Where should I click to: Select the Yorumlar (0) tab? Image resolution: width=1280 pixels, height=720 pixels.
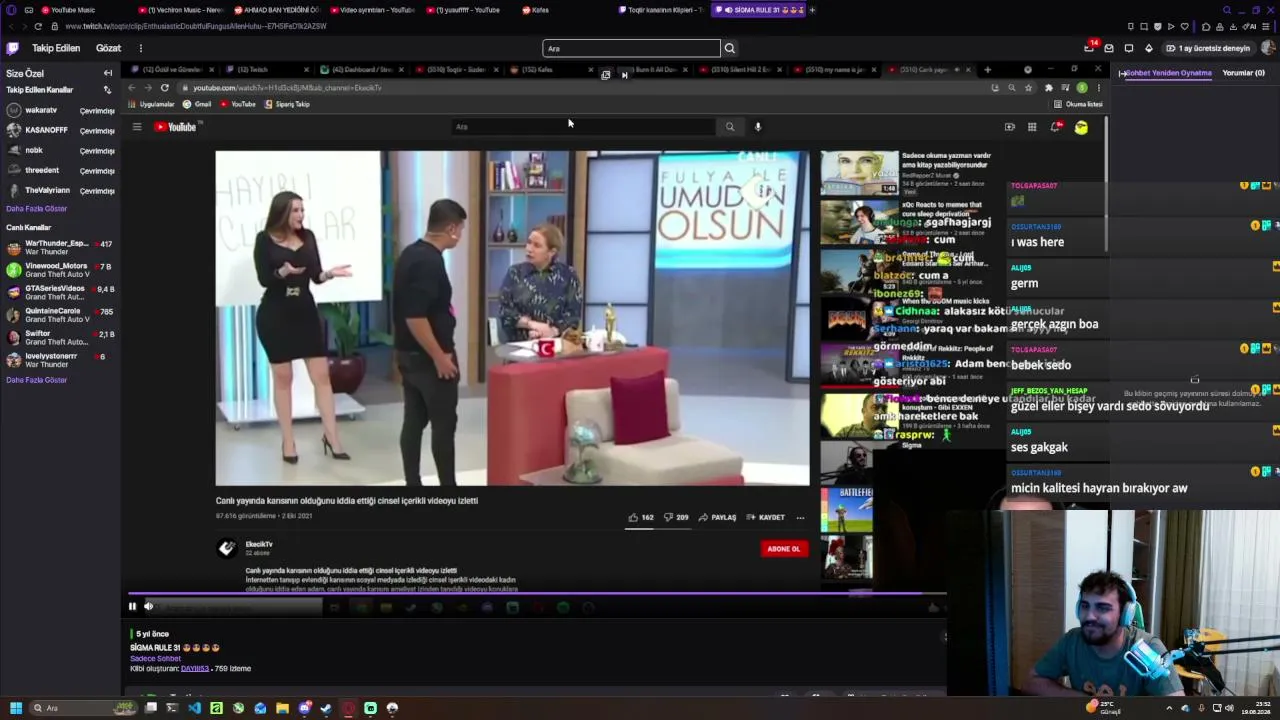point(1244,73)
